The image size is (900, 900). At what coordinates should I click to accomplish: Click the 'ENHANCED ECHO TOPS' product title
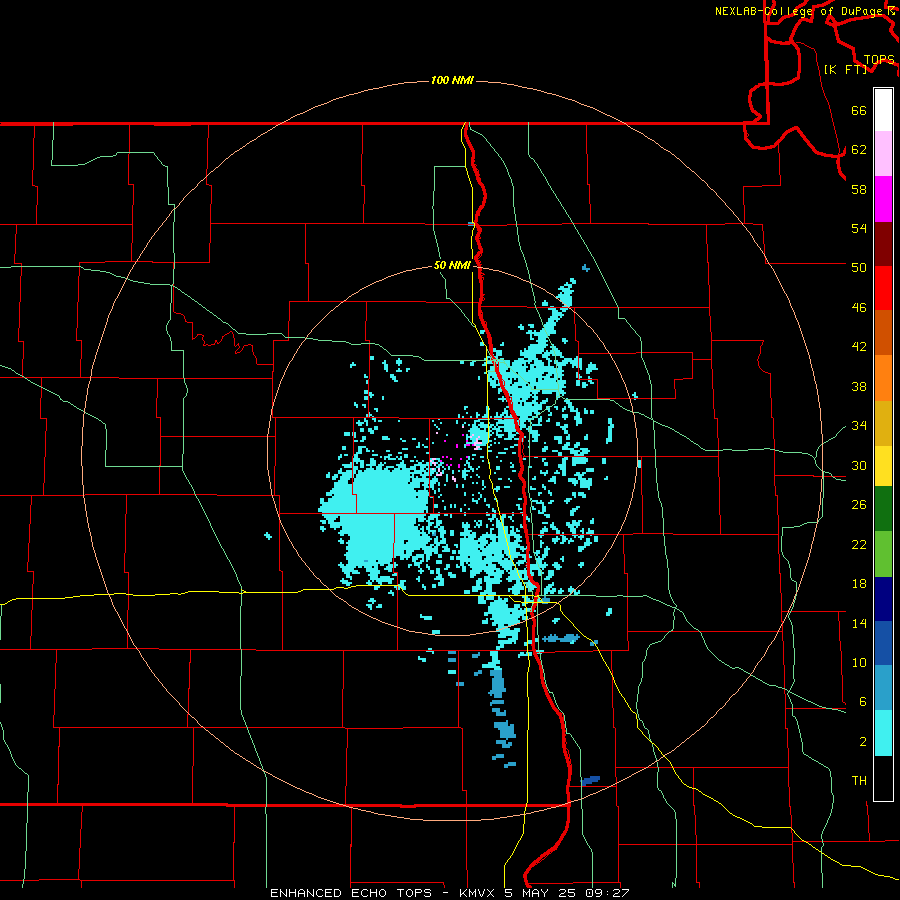tap(351, 893)
